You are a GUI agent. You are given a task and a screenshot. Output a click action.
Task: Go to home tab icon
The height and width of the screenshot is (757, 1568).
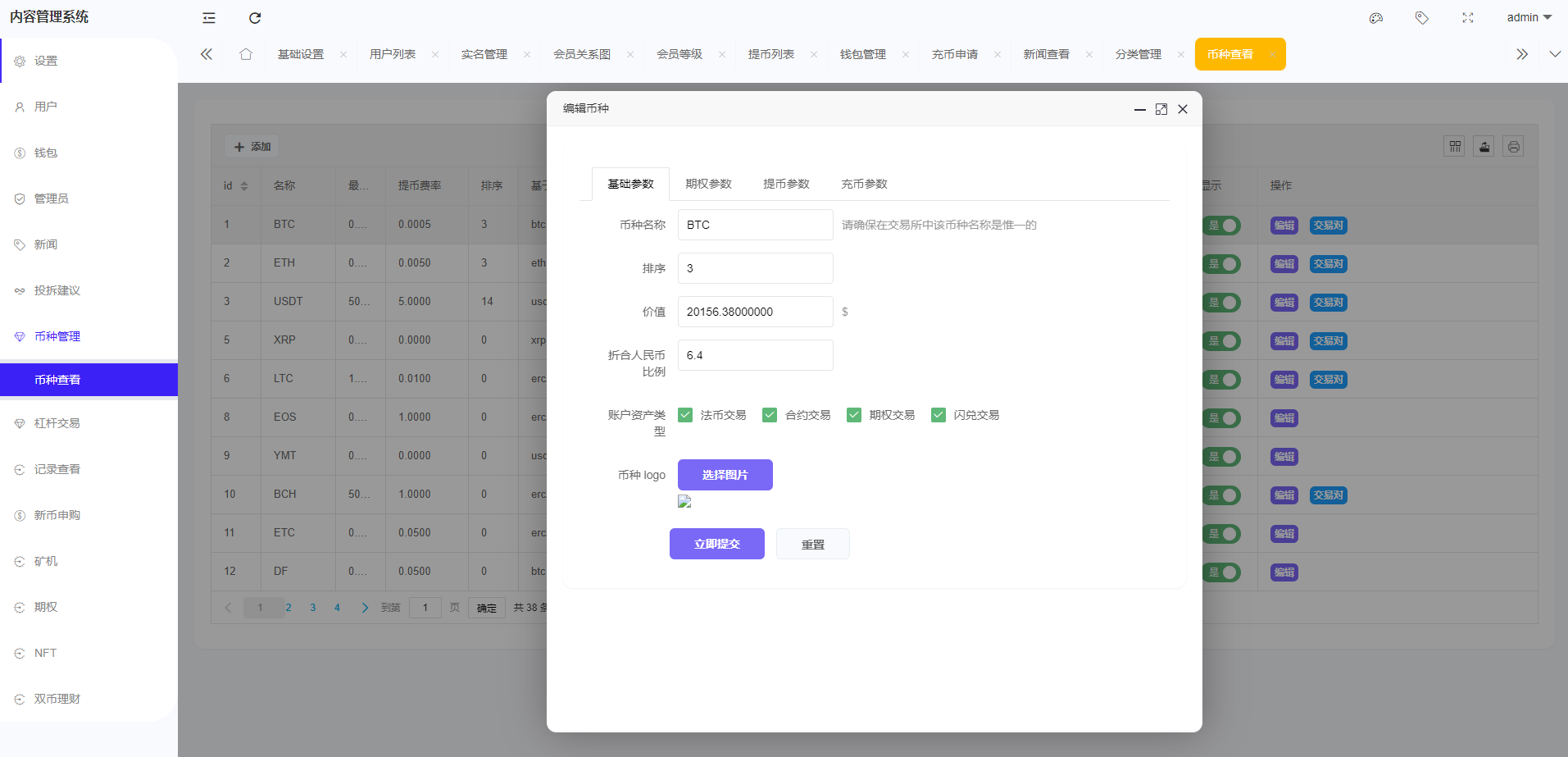(x=246, y=54)
